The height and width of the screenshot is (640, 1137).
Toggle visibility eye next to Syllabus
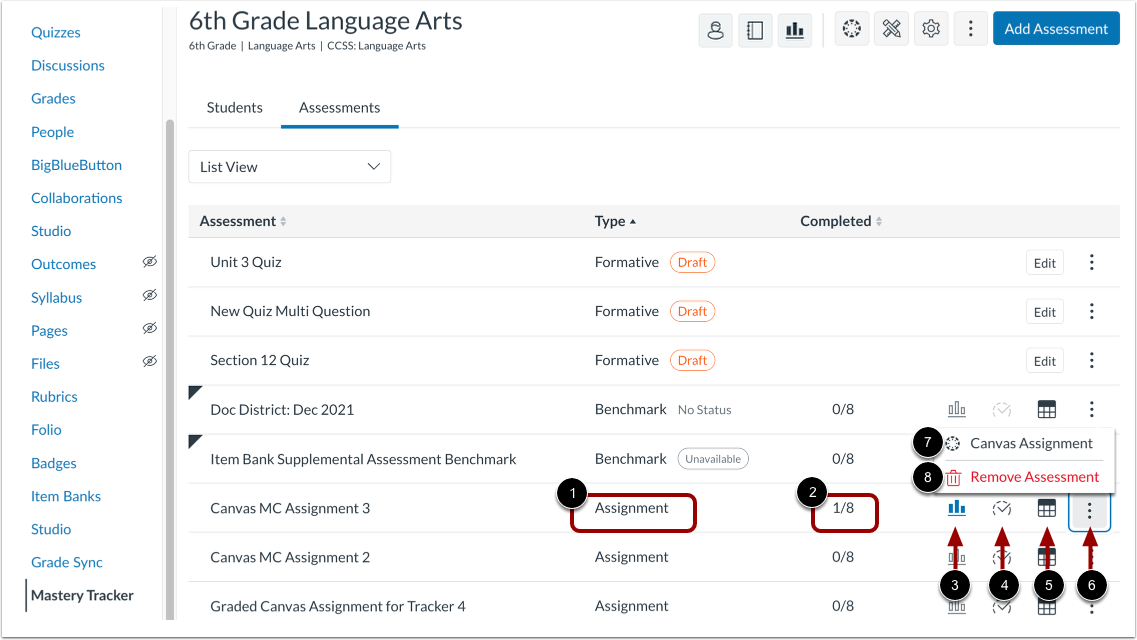pyautogui.click(x=149, y=296)
